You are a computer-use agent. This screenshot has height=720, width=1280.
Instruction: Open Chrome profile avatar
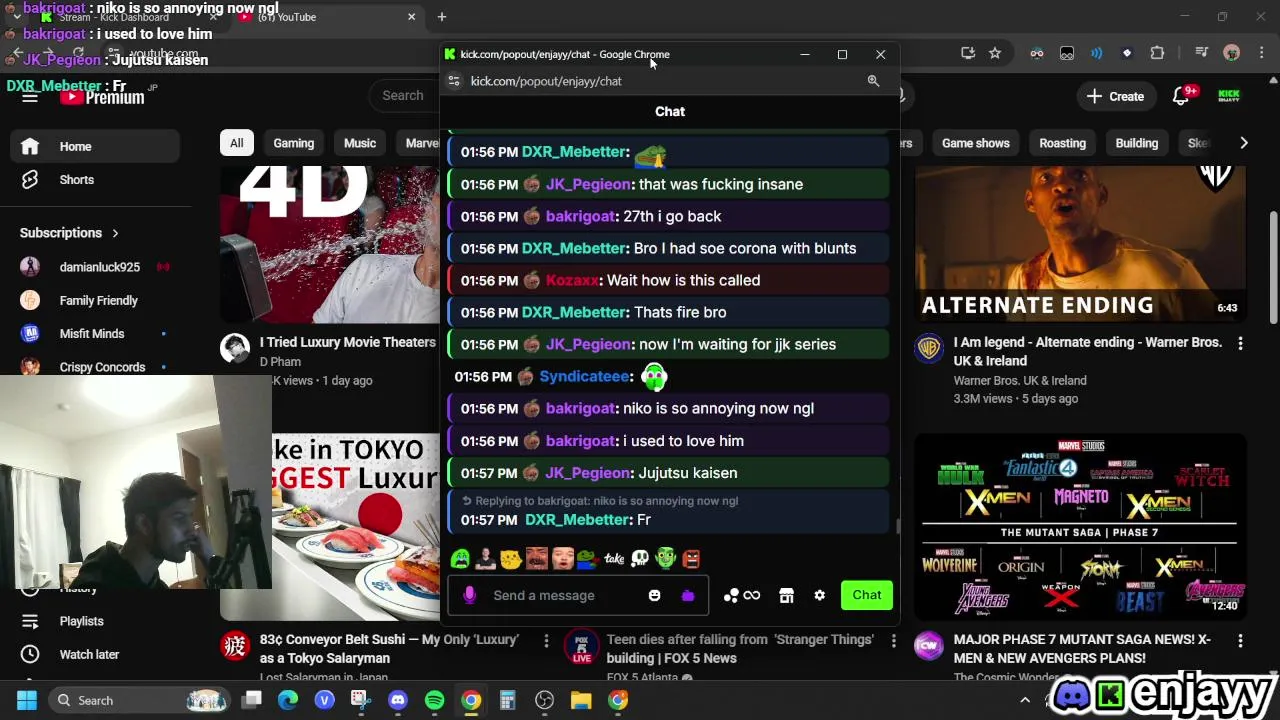click(1231, 53)
